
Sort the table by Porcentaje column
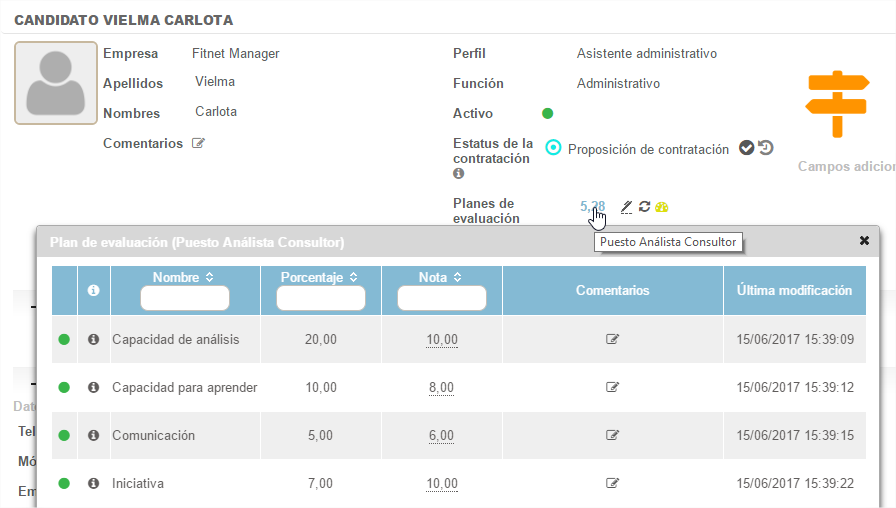click(320, 277)
